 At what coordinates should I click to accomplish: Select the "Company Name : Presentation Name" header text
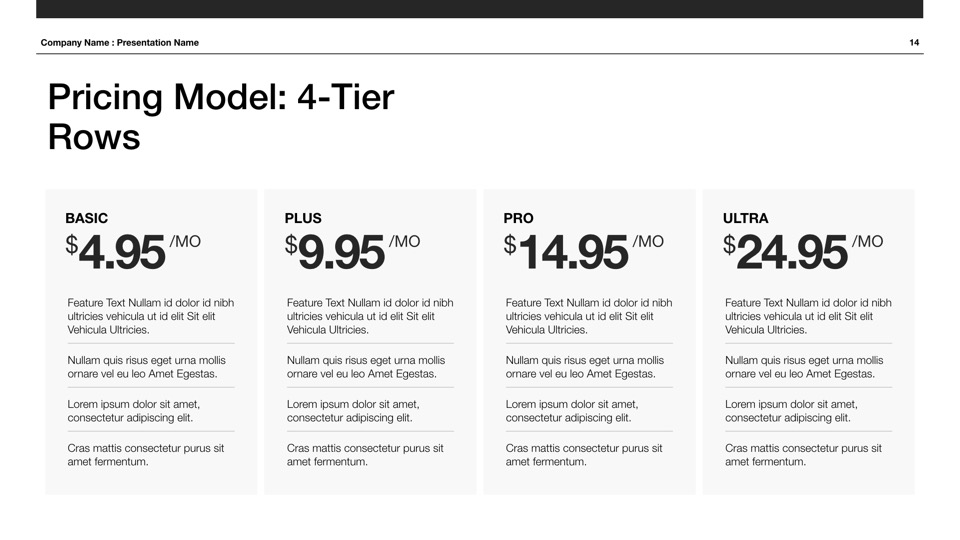(x=120, y=43)
